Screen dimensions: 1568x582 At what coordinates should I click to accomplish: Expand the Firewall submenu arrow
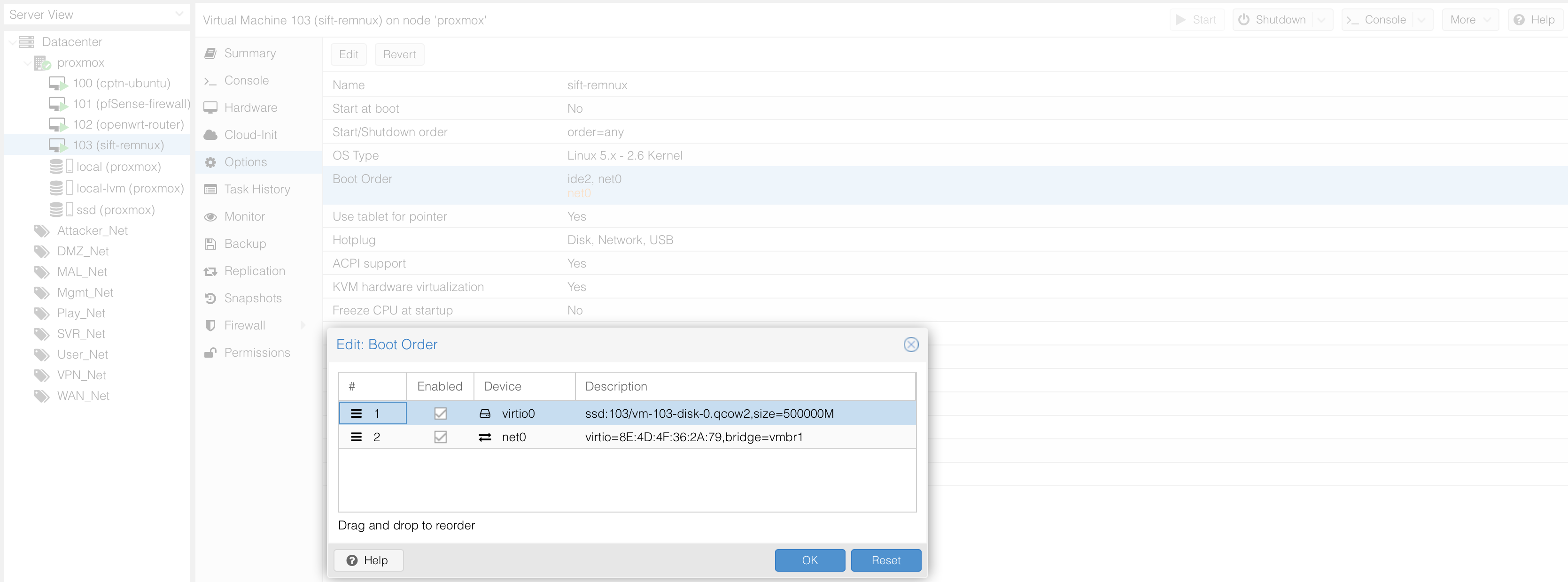[x=303, y=325]
